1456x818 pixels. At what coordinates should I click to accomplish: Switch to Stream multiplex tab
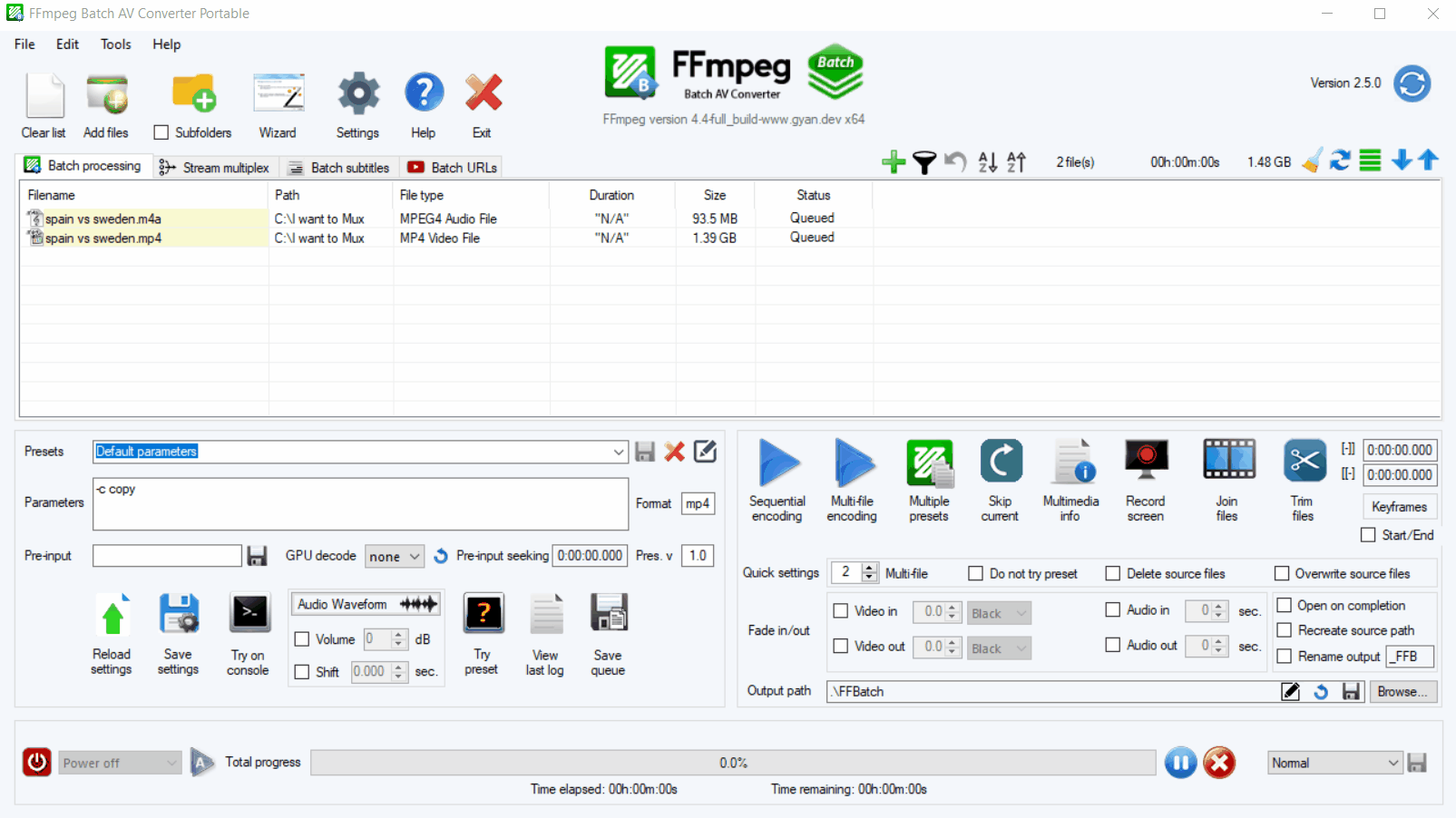214,168
